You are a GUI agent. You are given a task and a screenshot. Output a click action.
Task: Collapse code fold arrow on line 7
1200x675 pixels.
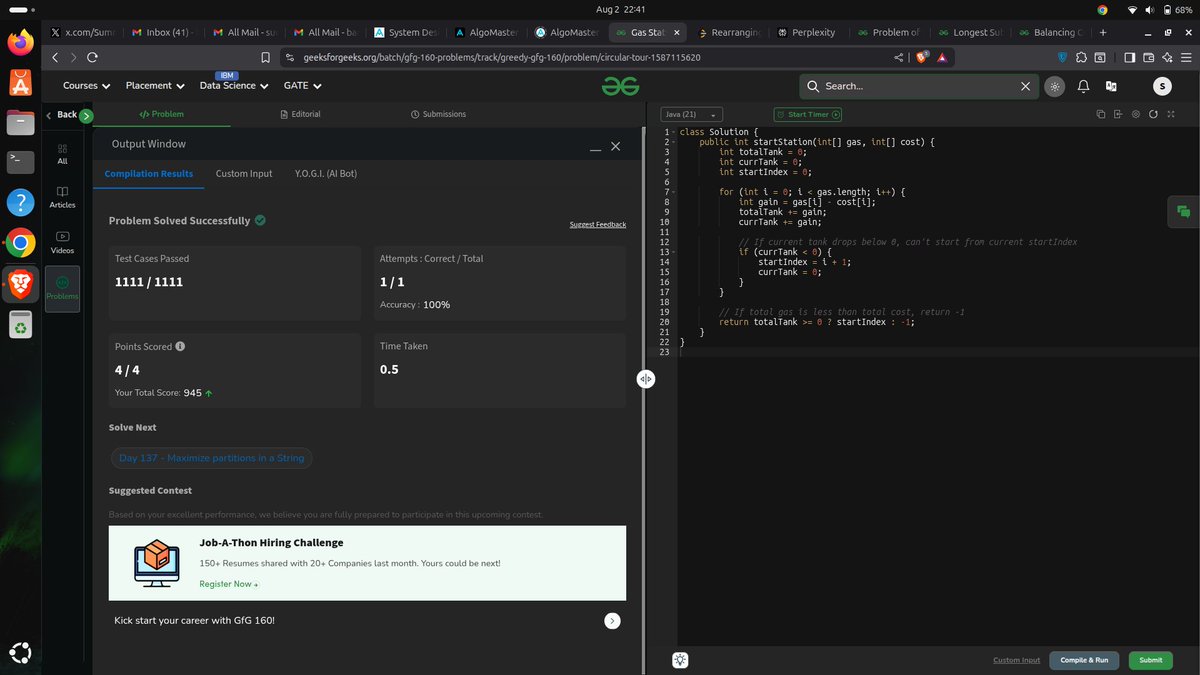(674, 192)
